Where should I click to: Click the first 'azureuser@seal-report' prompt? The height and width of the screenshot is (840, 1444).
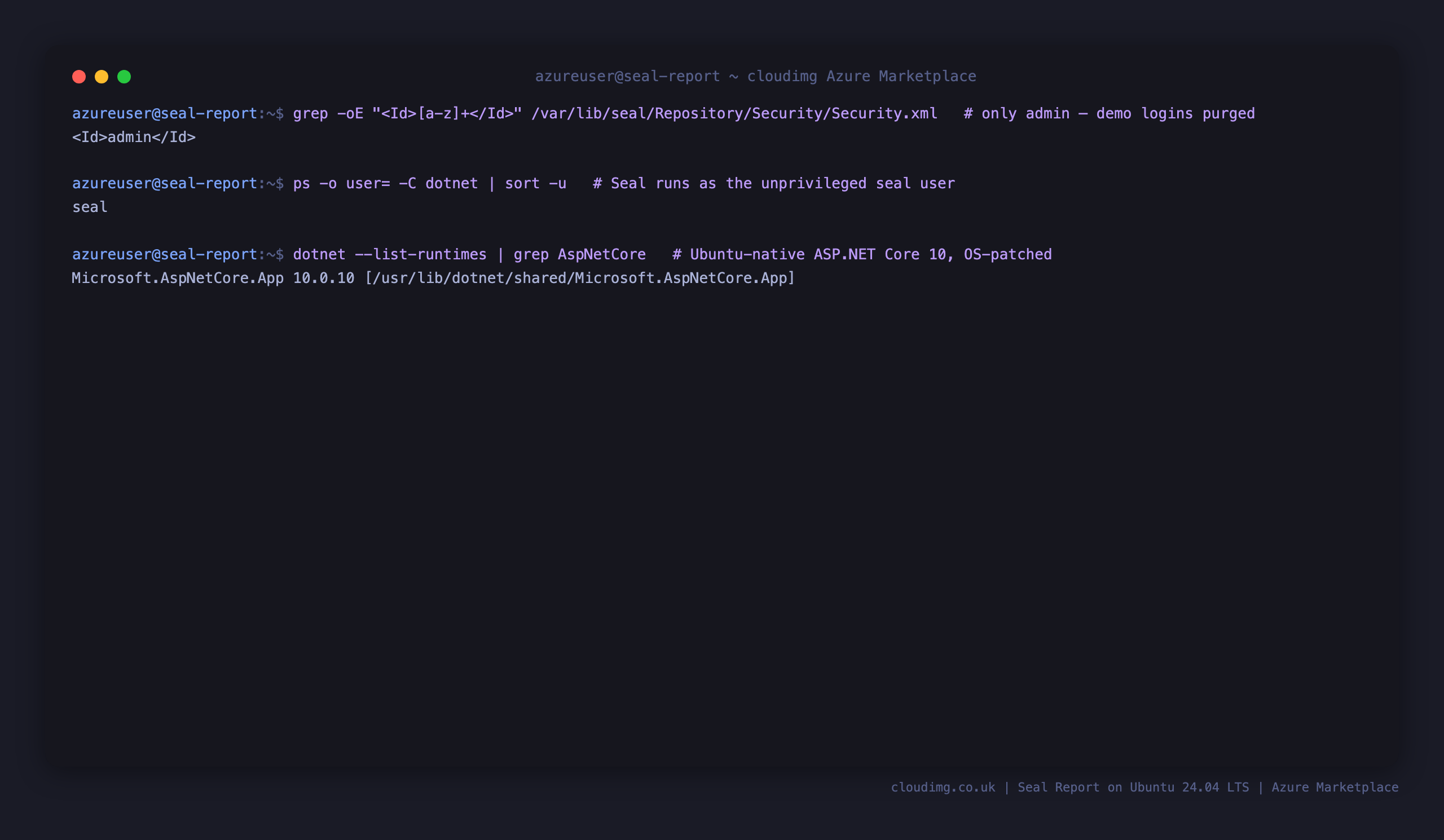178,113
